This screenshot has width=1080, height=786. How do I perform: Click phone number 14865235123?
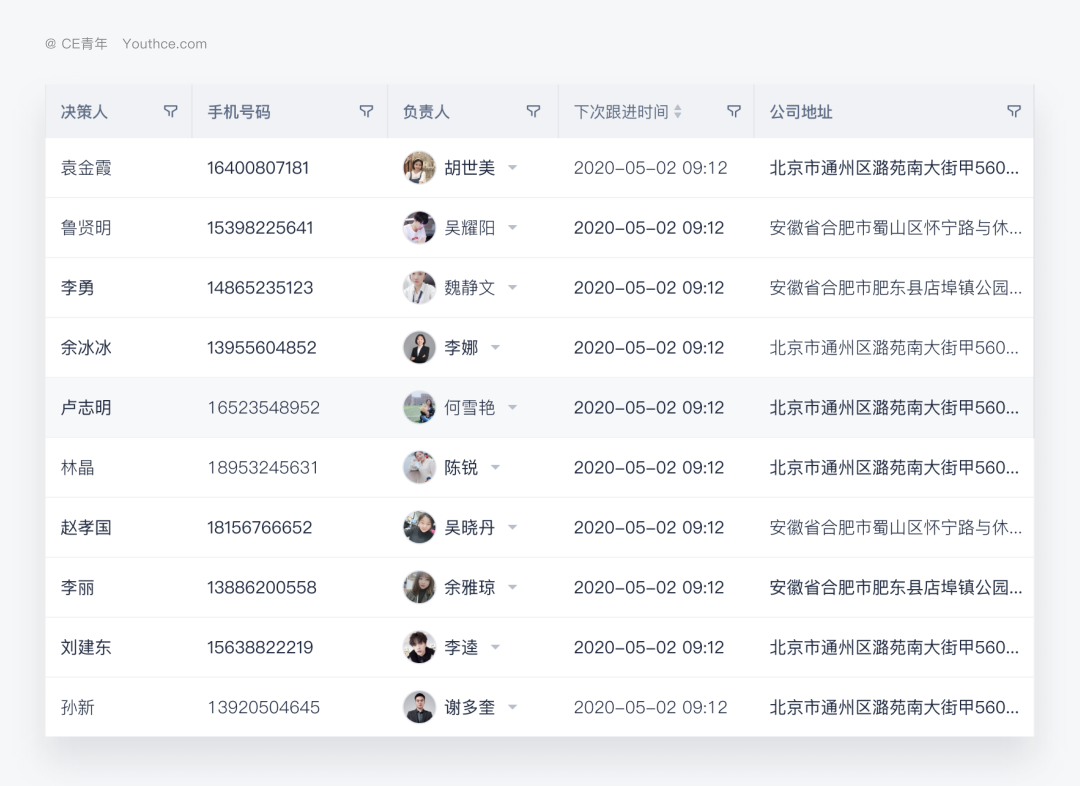point(260,287)
